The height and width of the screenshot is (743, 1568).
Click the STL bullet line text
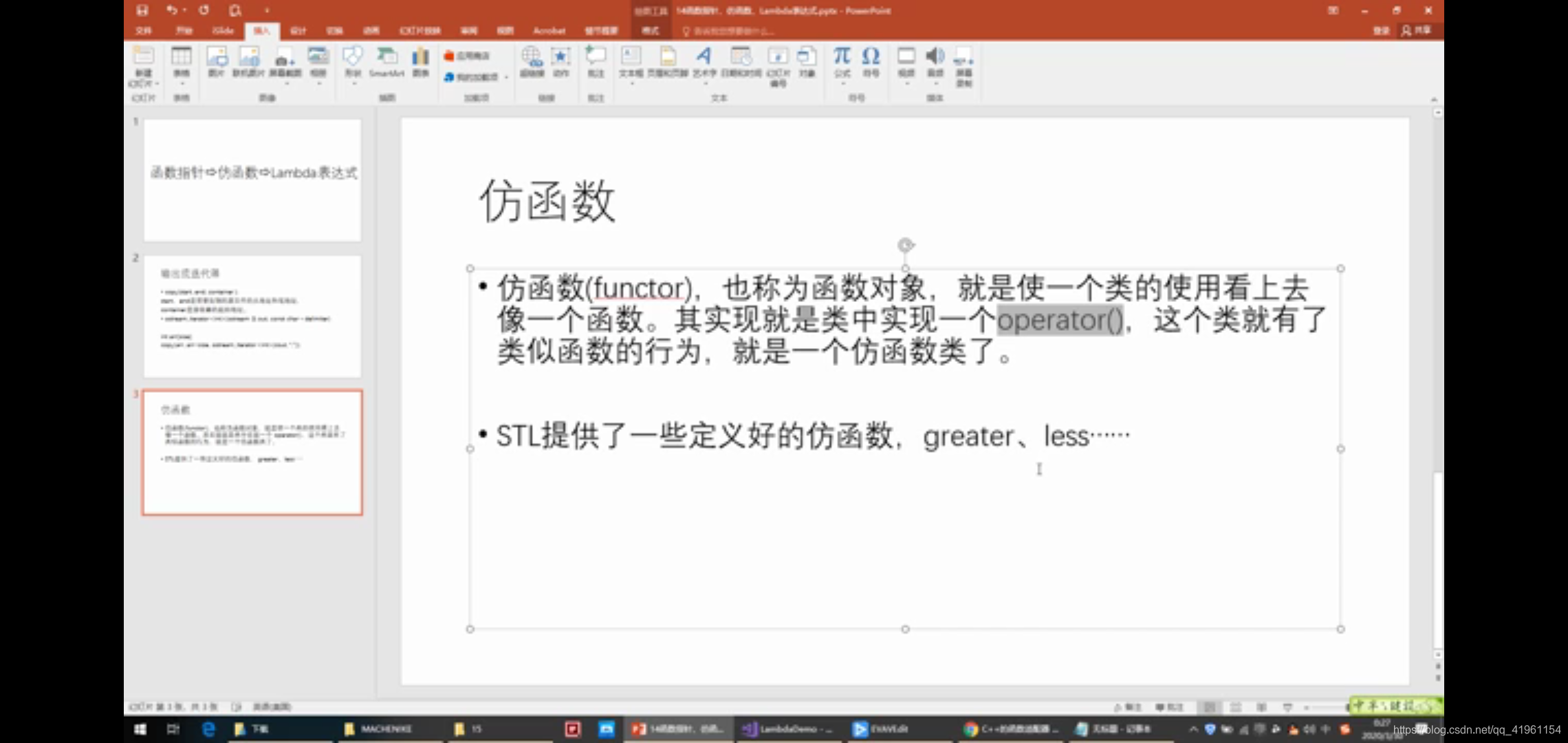click(x=812, y=436)
